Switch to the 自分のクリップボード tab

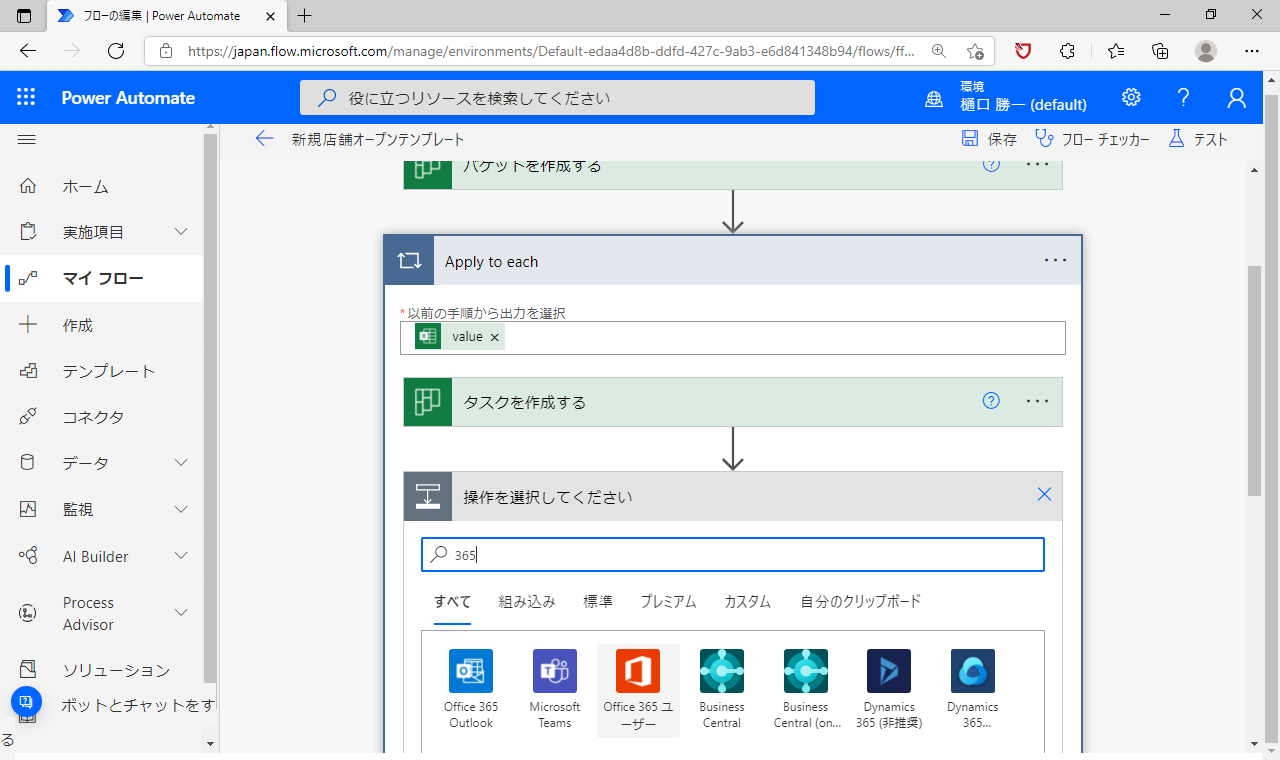[x=860, y=602]
